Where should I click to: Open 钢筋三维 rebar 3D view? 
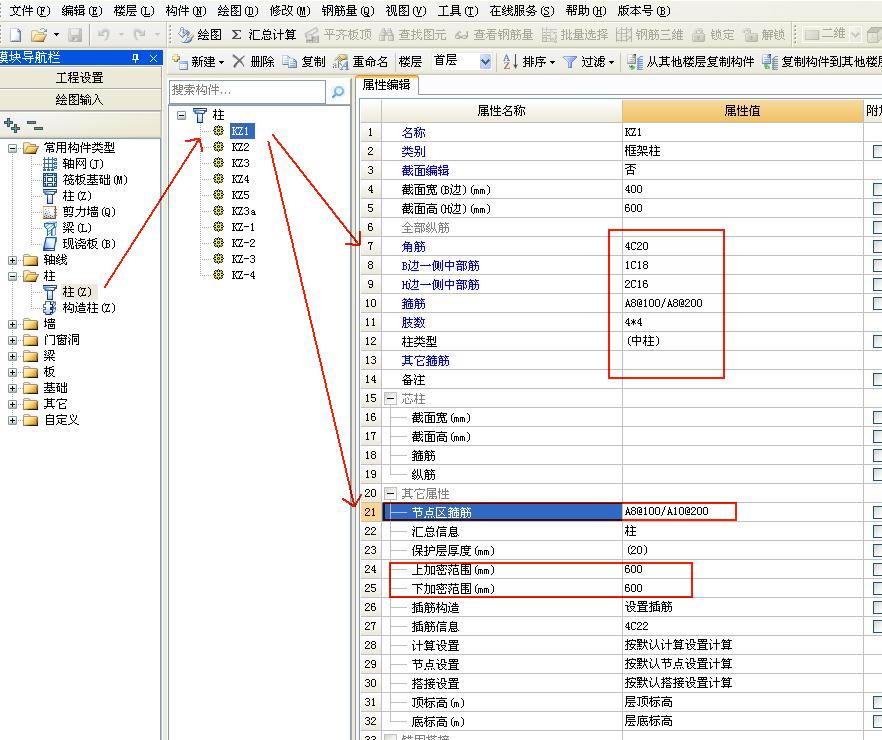tap(649, 35)
